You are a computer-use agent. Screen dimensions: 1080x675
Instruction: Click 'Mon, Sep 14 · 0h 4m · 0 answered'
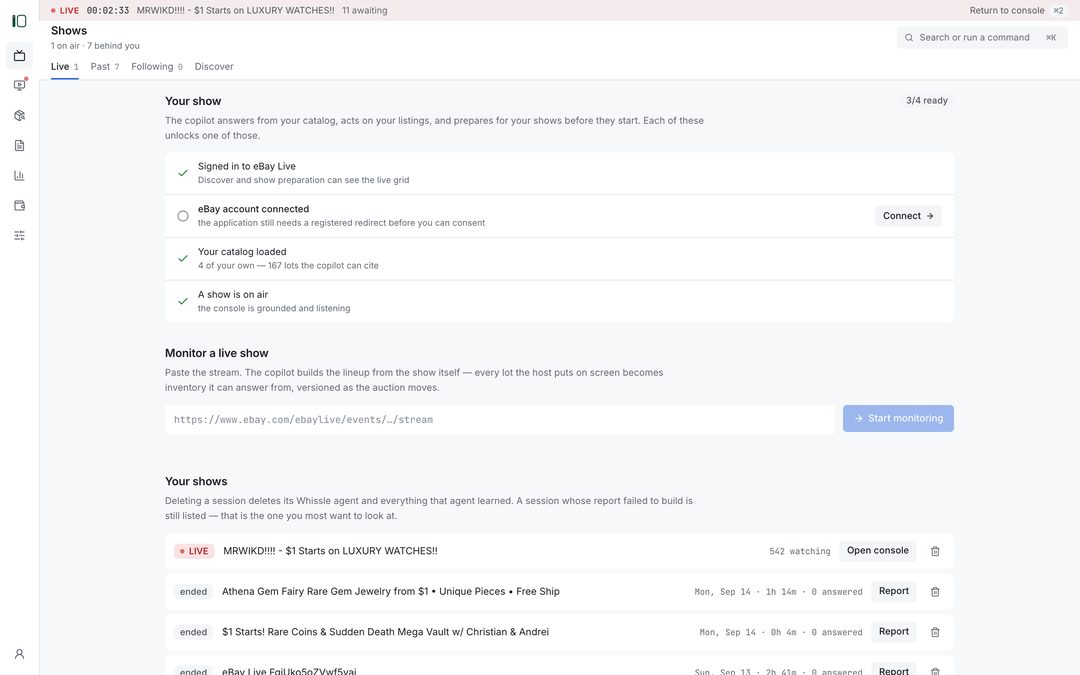pyautogui.click(x=780, y=632)
